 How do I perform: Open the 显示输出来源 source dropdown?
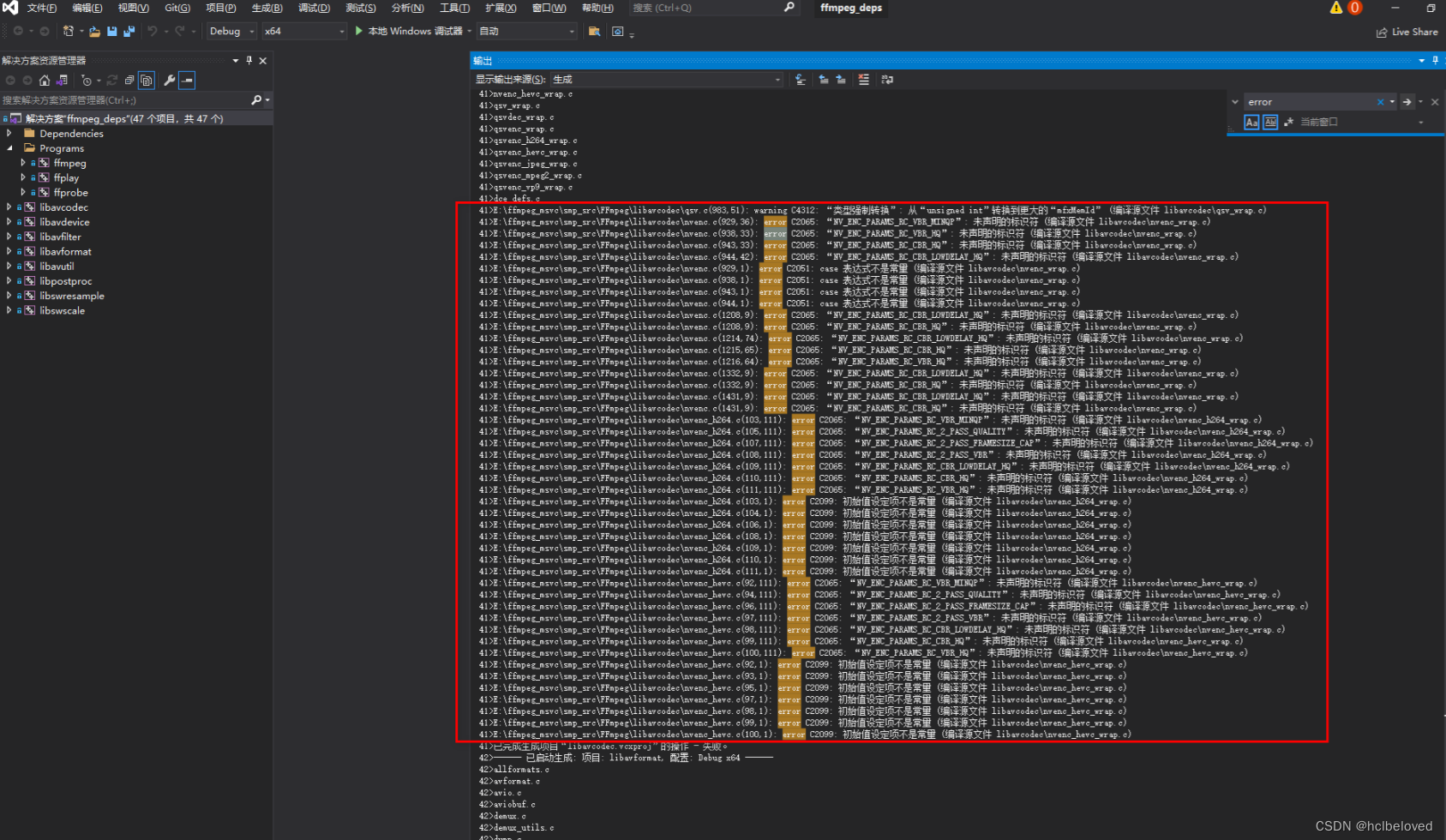(x=775, y=79)
